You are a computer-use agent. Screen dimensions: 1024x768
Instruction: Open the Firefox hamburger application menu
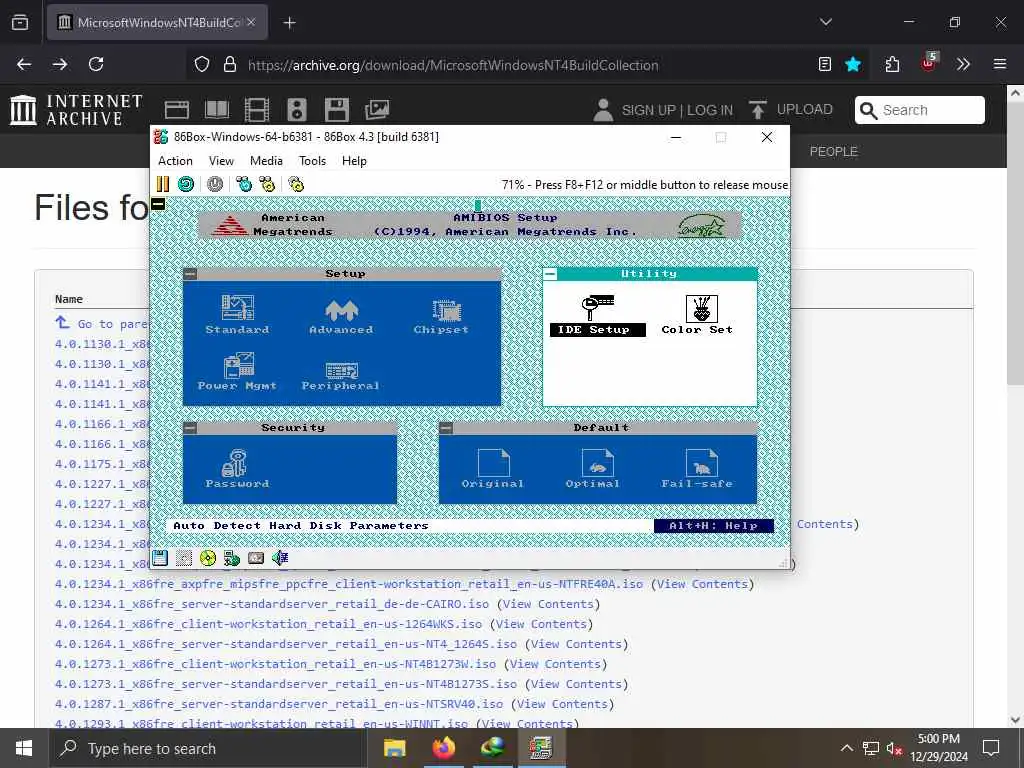[999, 65]
